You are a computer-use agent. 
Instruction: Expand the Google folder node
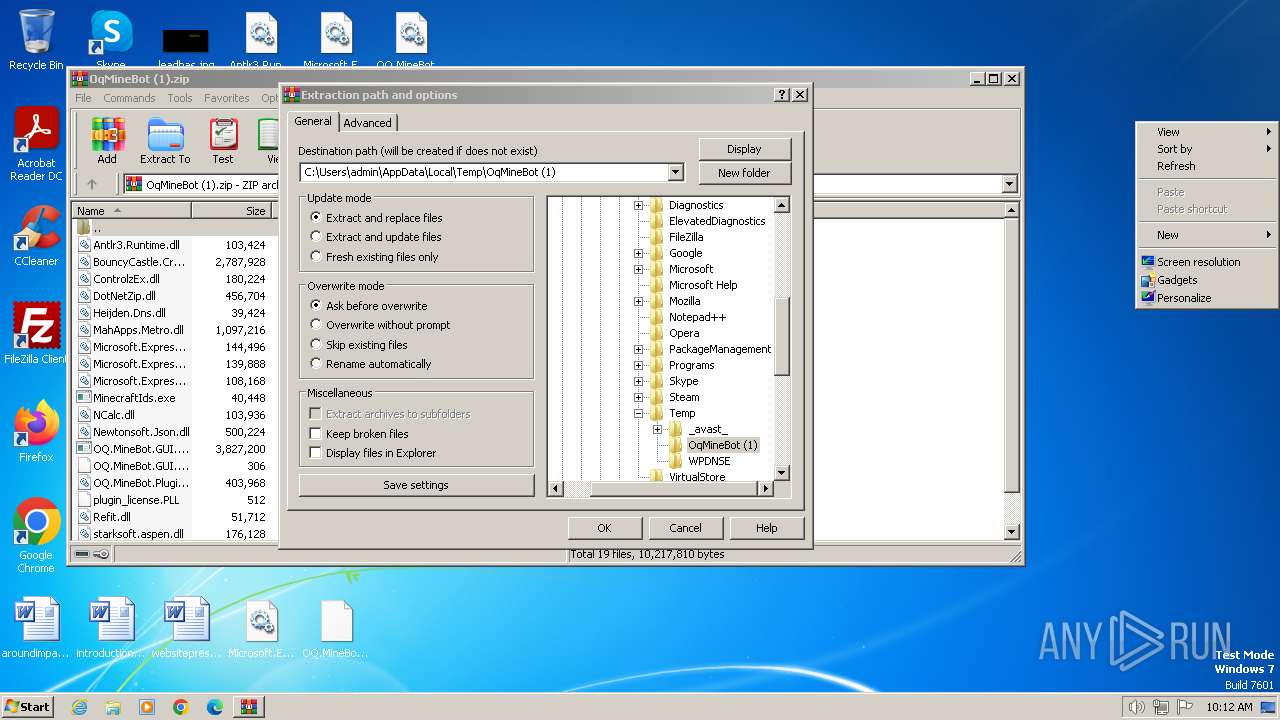click(638, 253)
